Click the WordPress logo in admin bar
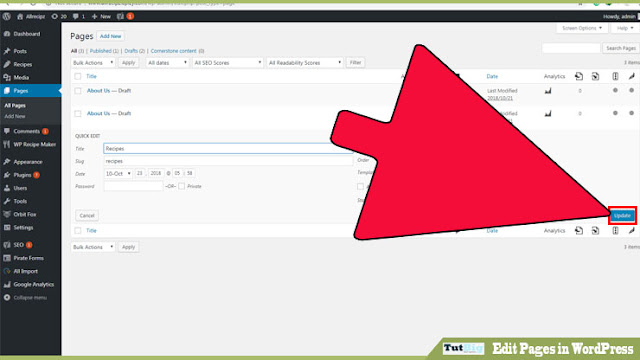The width and height of the screenshot is (640, 360). pyautogui.click(x=7, y=16)
